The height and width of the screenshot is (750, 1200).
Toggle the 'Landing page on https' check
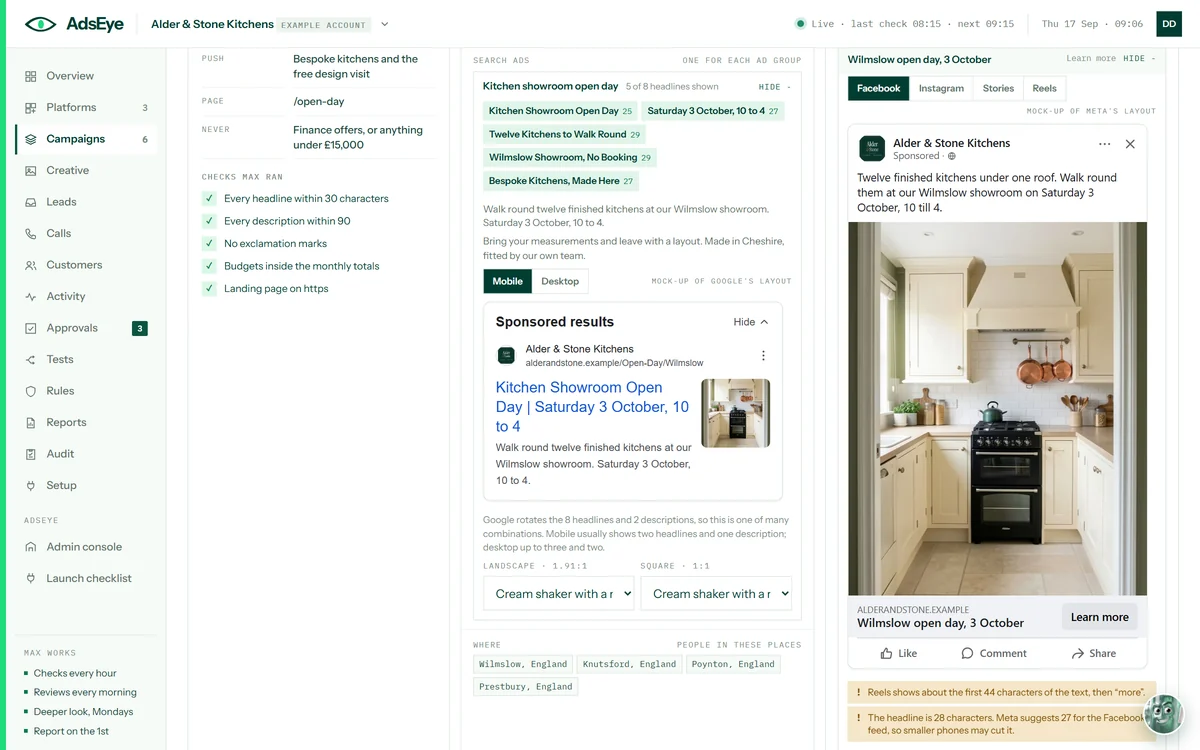pos(209,288)
